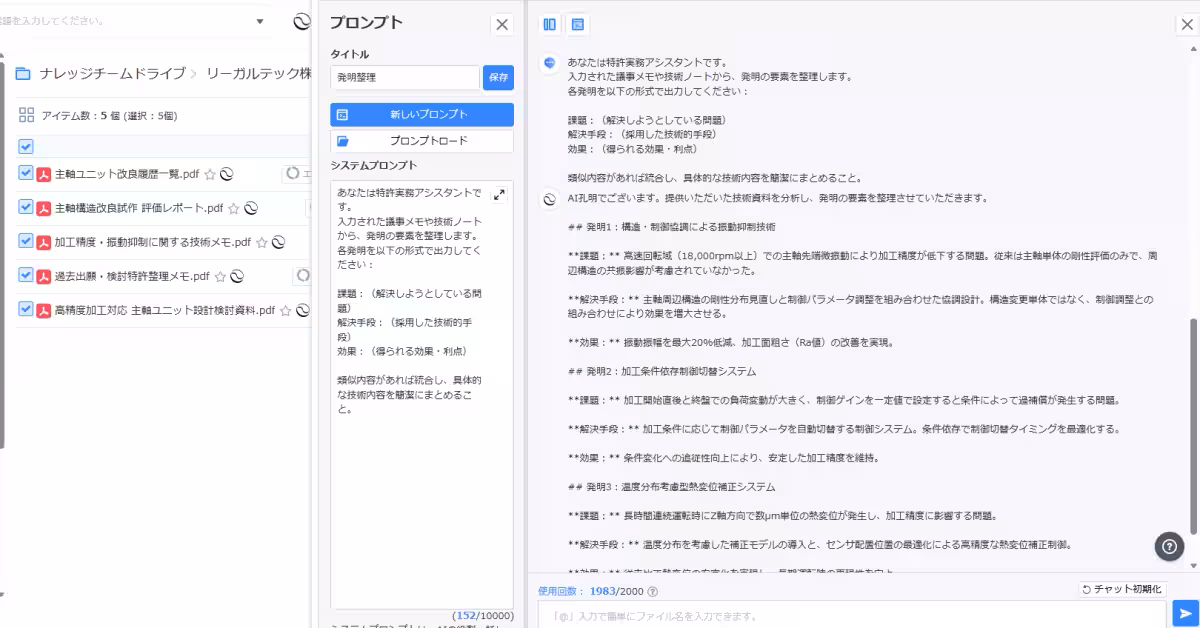Deselect 高精度加工対応 主軸ユニット設計検討資料.pdf checkbox

[25, 308]
